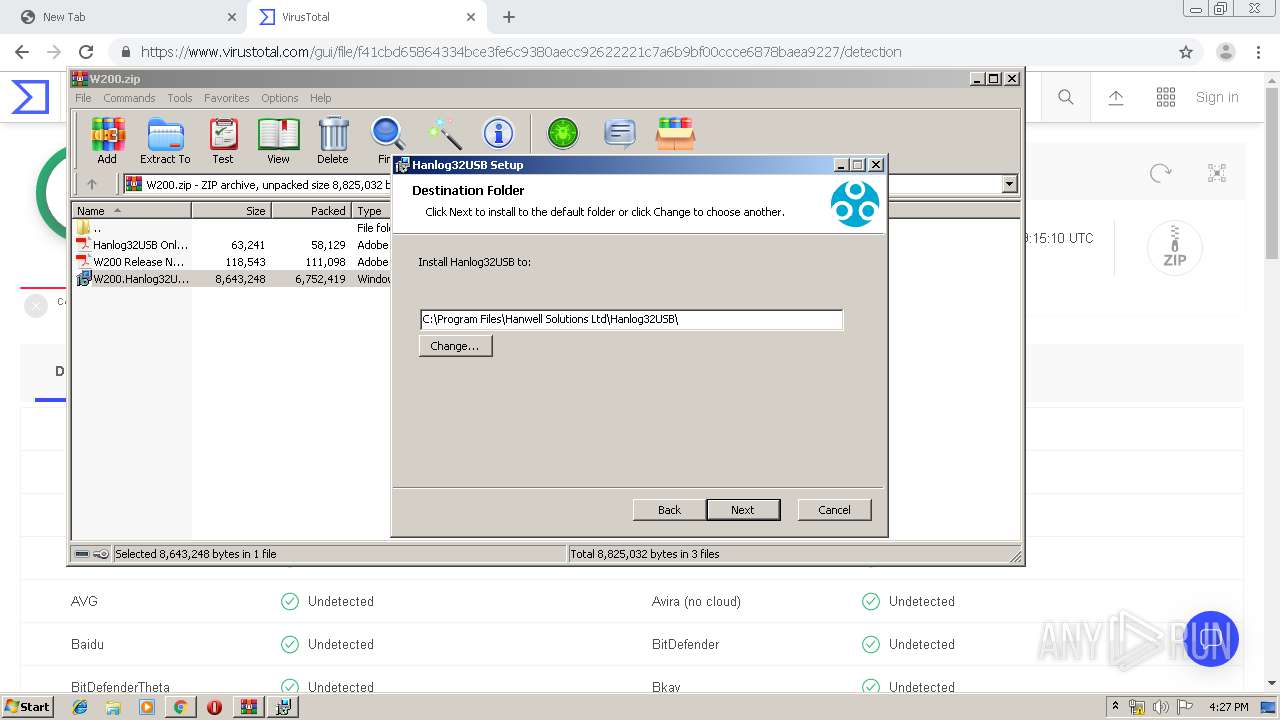Click the browser back arrow
This screenshot has height=720, width=1280.
point(22,52)
